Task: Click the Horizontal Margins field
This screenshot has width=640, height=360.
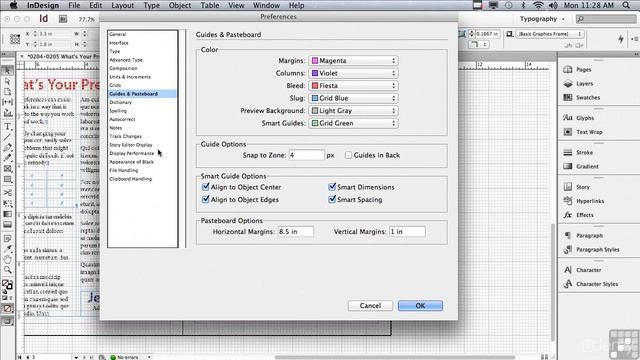Action: pyautogui.click(x=296, y=231)
